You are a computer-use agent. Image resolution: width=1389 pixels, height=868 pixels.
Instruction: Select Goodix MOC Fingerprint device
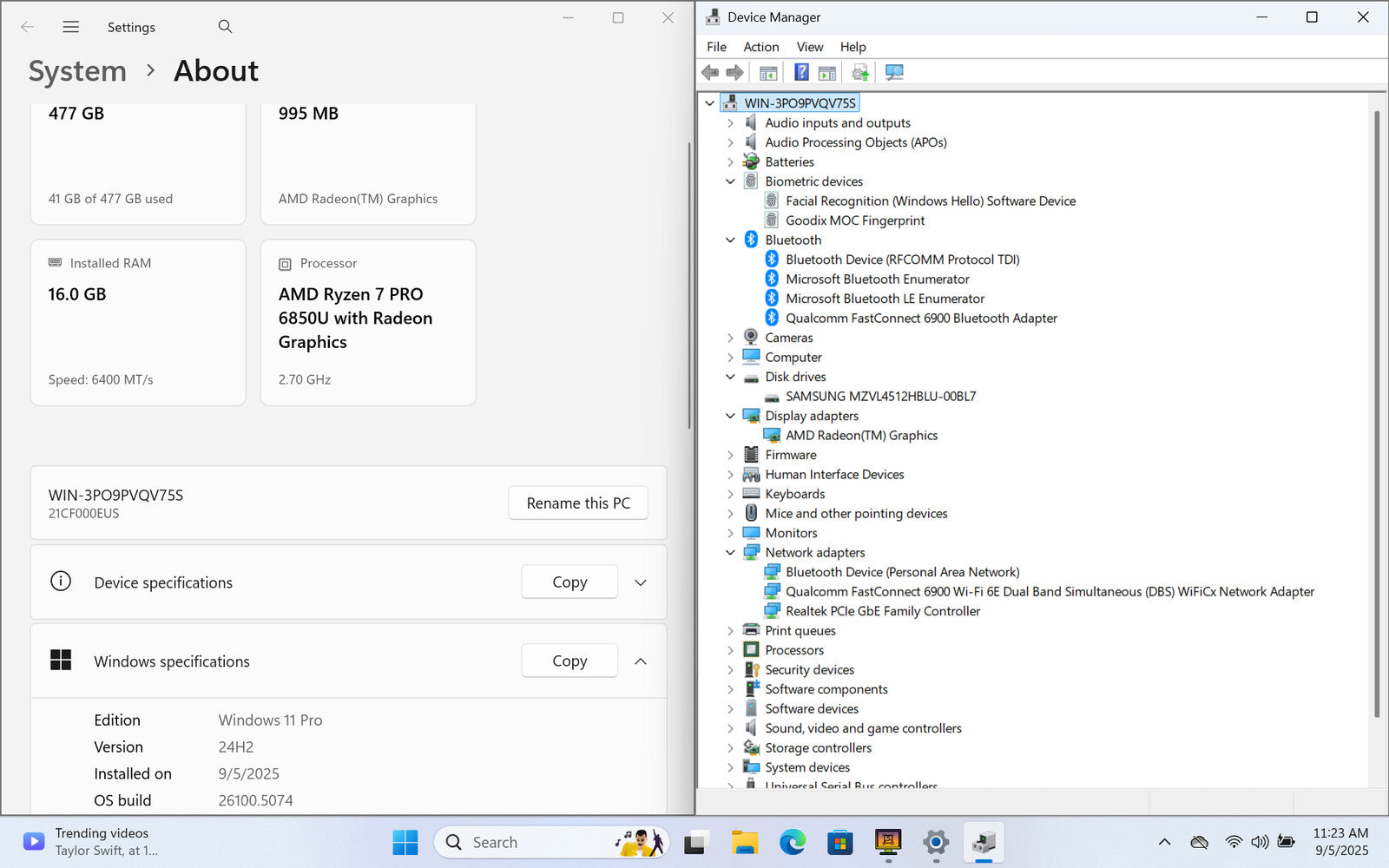(854, 220)
